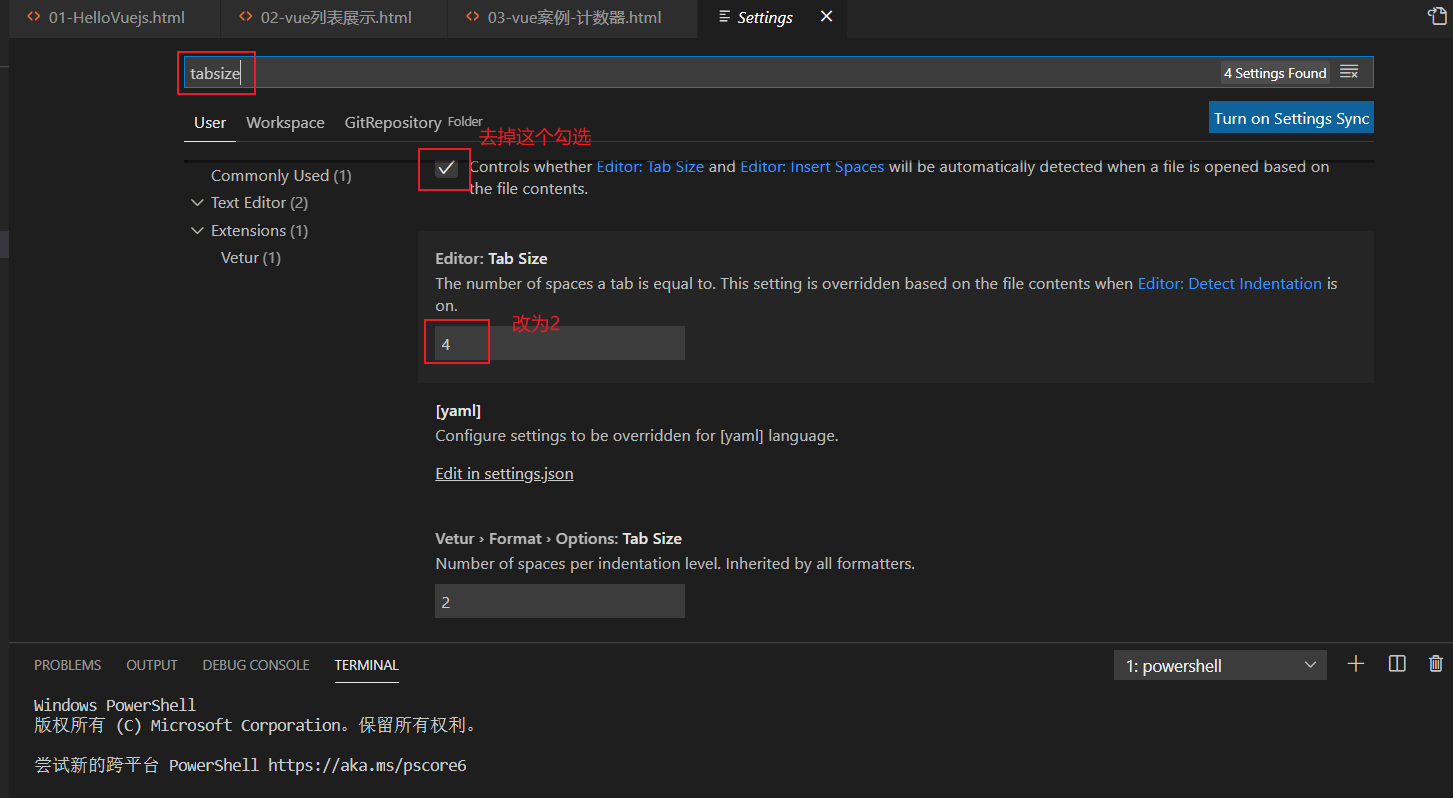1453x798 pixels.
Task: Open the DEBUG CONSOLE panel tab
Action: 256,665
